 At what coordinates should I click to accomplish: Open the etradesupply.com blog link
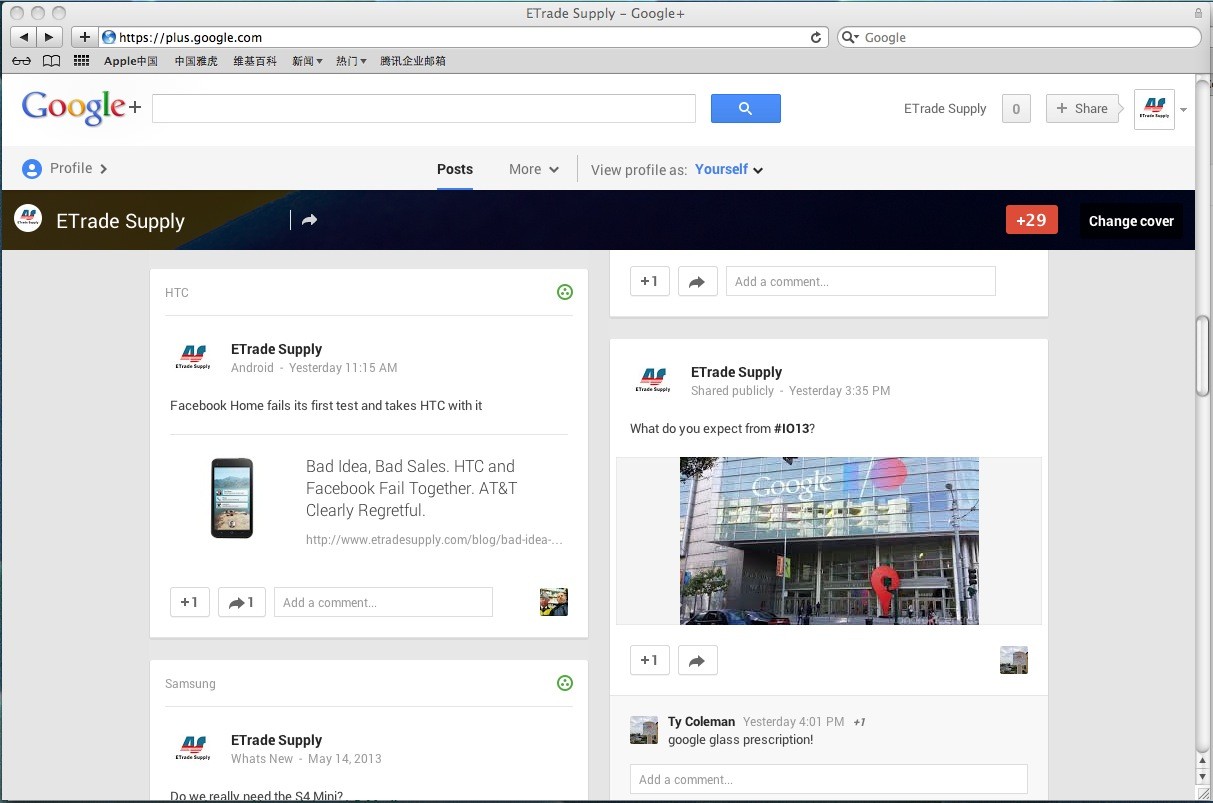434,540
